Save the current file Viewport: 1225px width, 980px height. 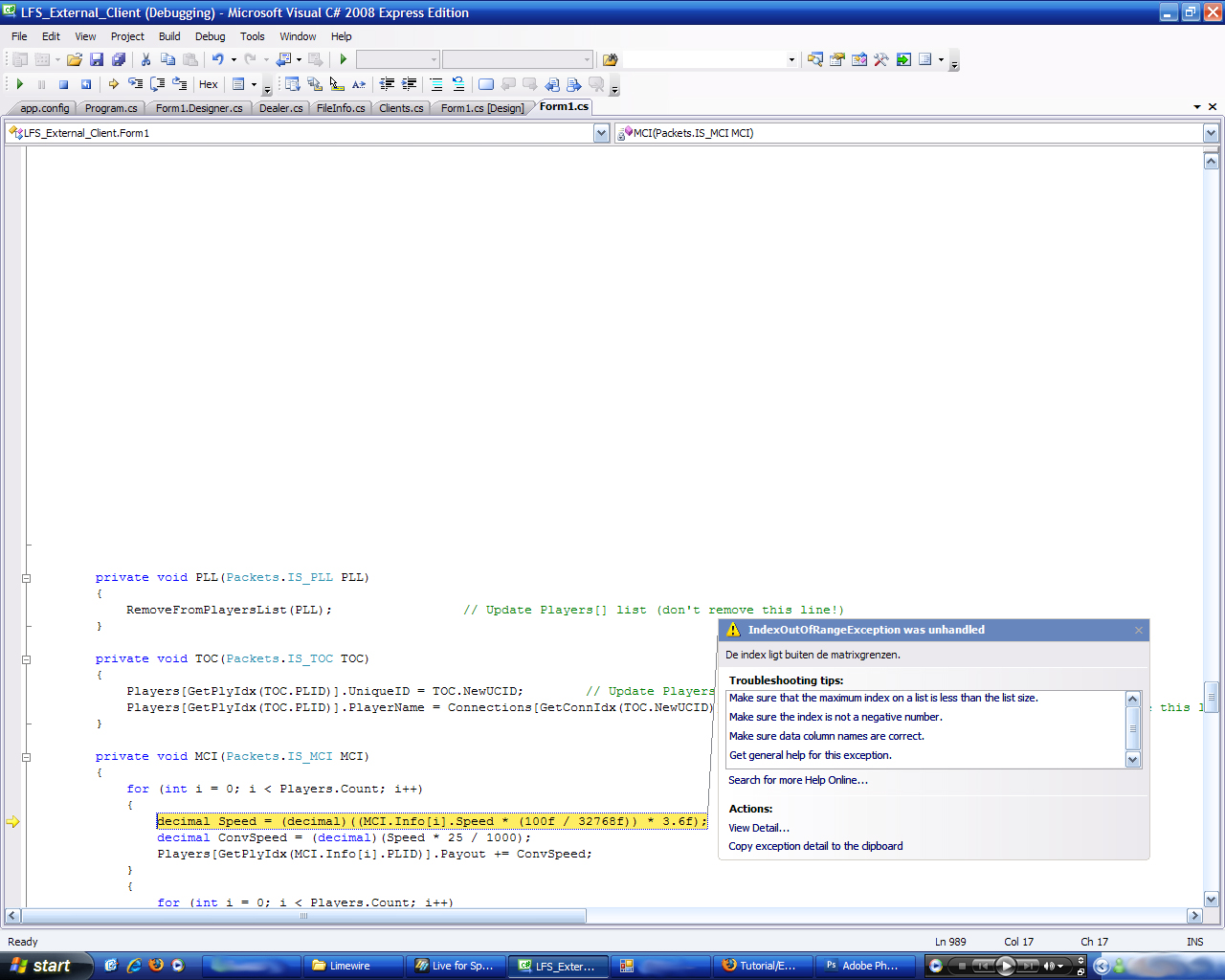pyautogui.click(x=96, y=59)
